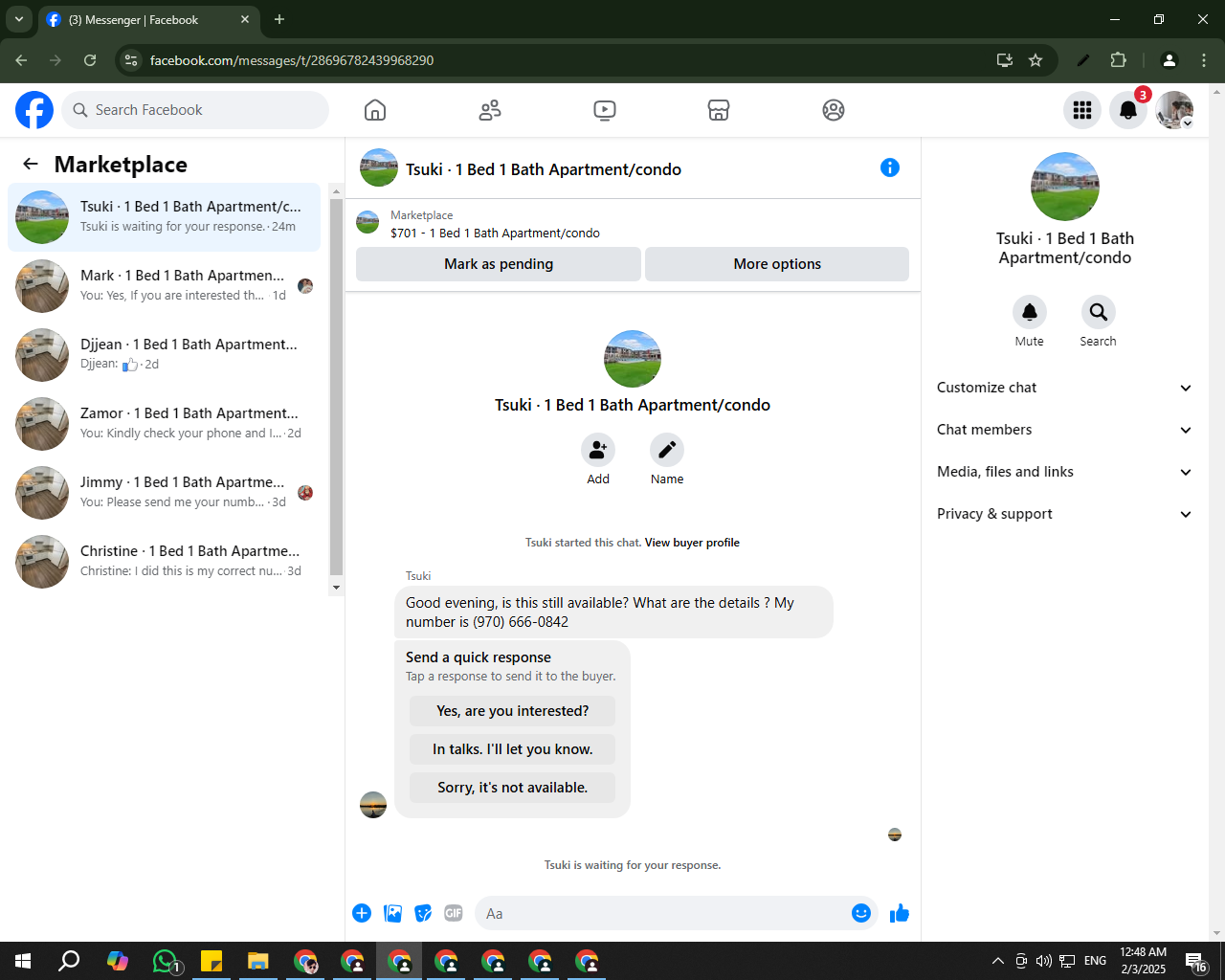1225x980 pixels.
Task: Send quick response 'Yes, are you interested?'
Action: (x=512, y=711)
